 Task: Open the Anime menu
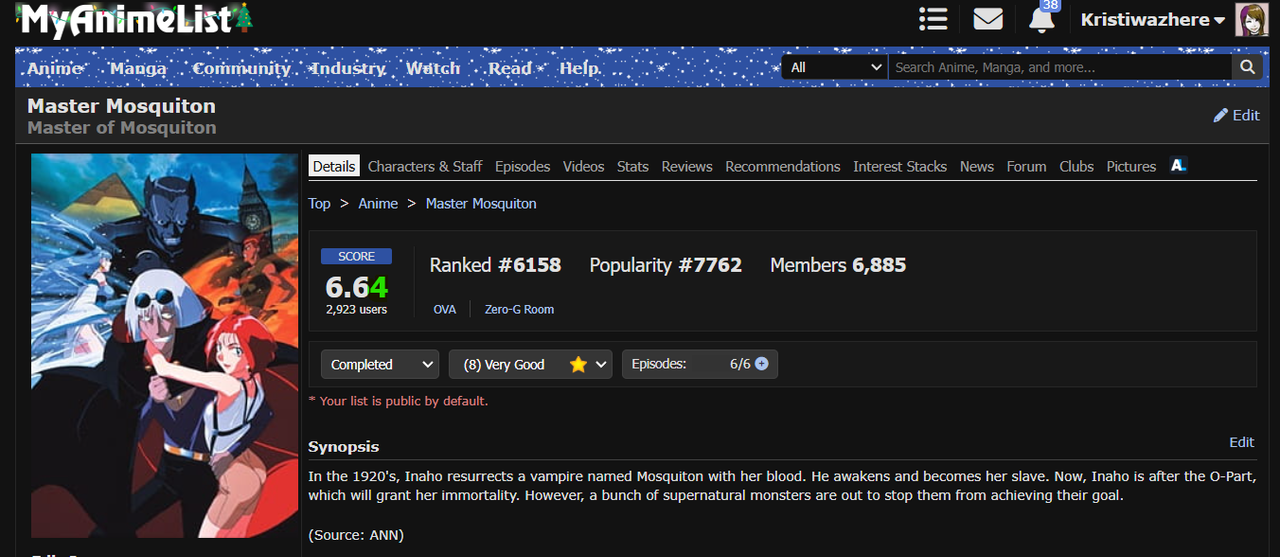click(x=54, y=68)
